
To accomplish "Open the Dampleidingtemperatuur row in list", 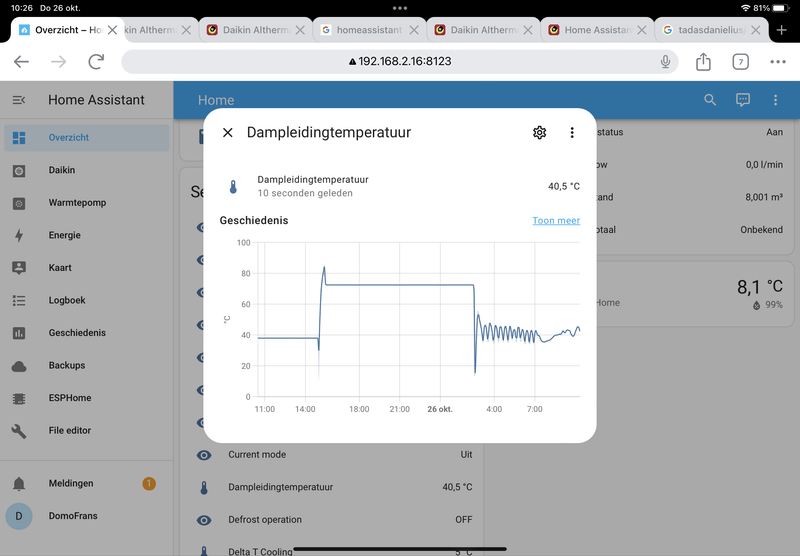I will point(334,488).
